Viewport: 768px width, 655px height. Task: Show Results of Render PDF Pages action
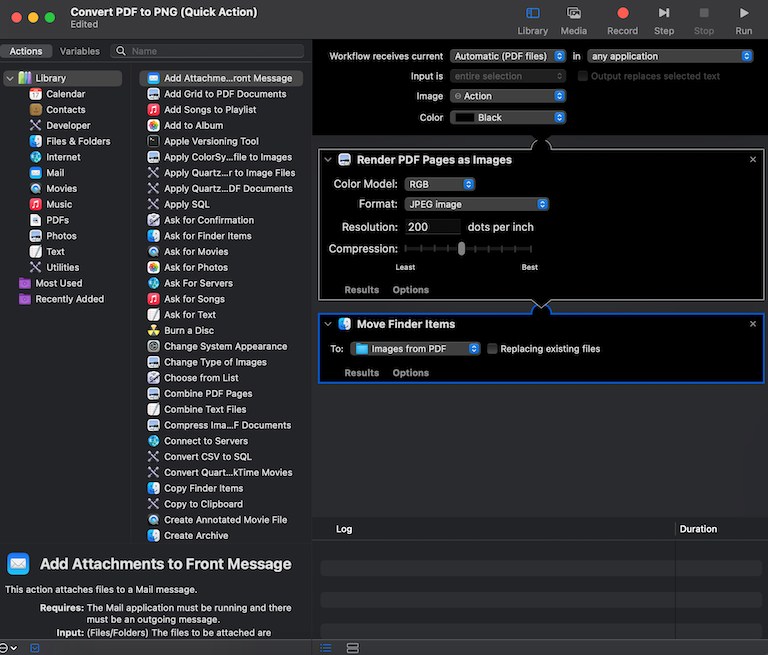[x=361, y=290]
